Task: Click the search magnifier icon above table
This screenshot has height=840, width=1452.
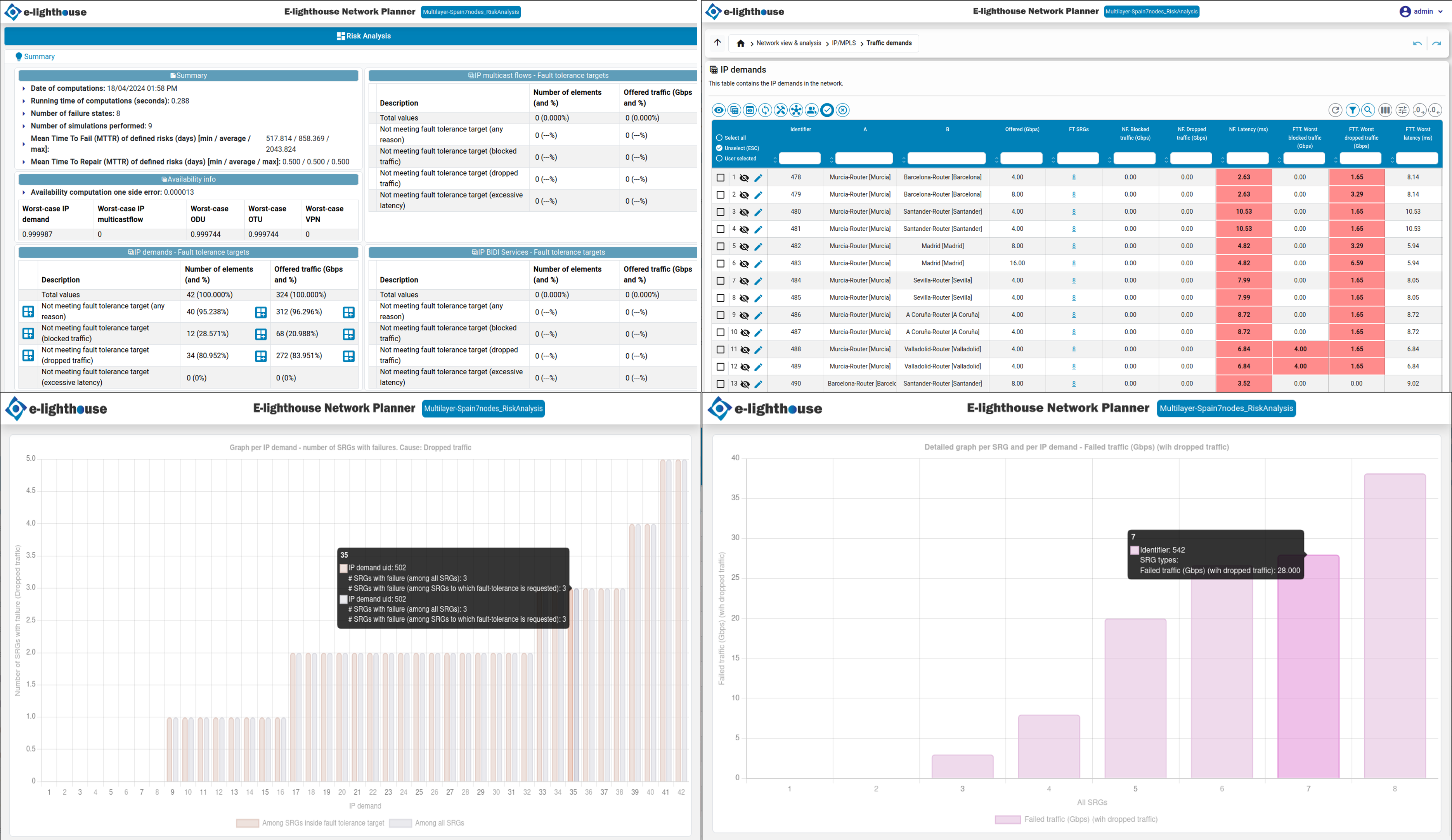Action: pos(1368,110)
